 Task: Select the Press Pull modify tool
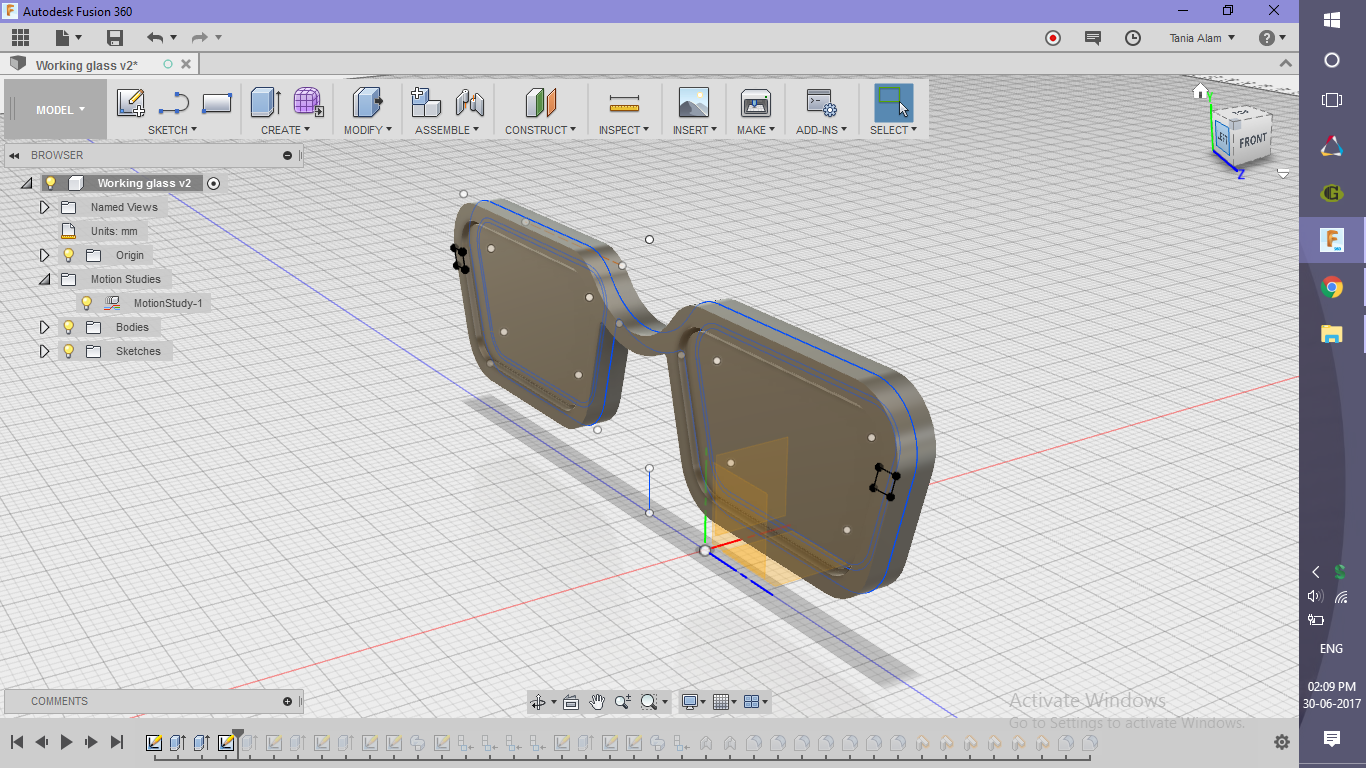tap(368, 102)
